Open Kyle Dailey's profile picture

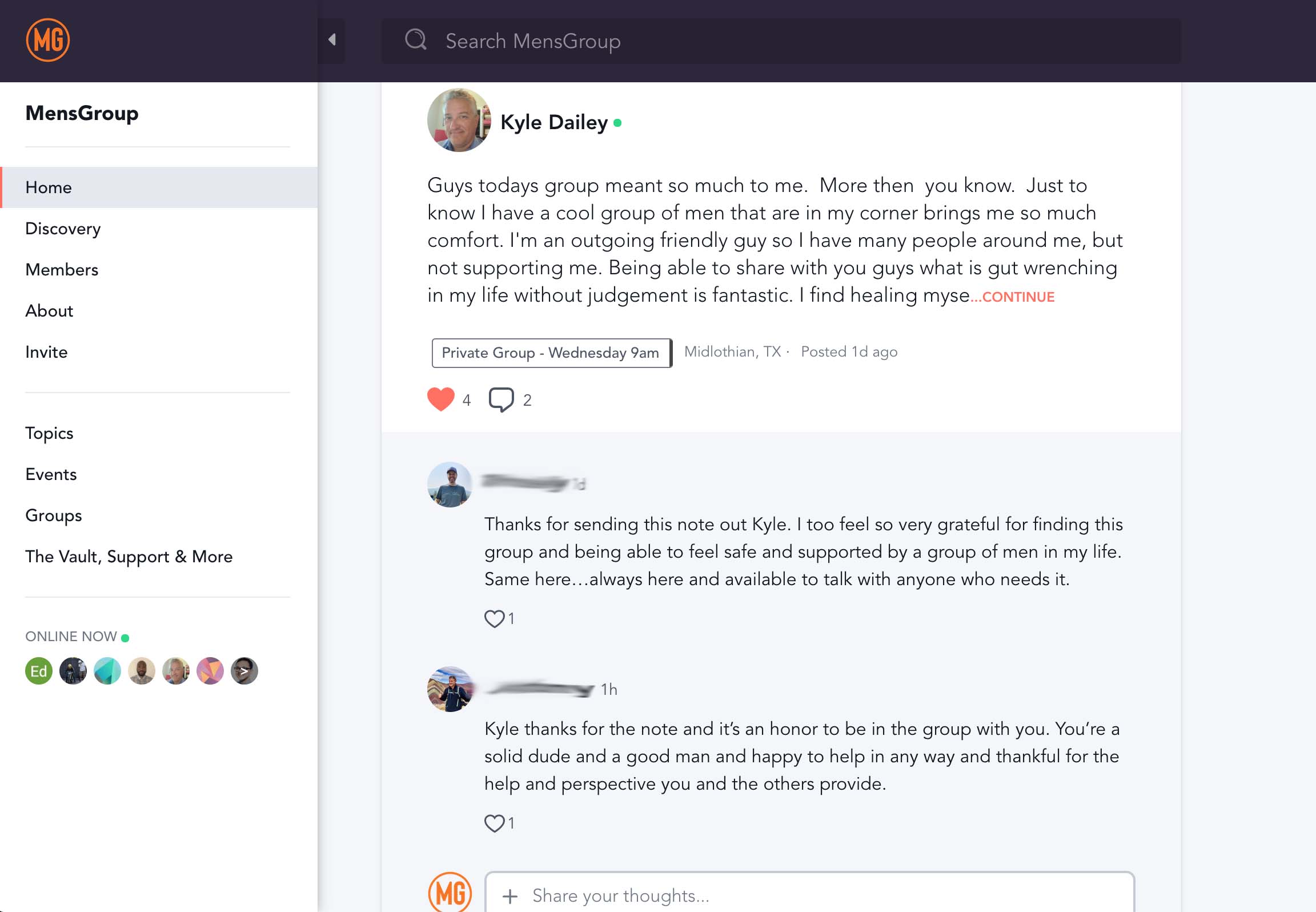click(459, 120)
